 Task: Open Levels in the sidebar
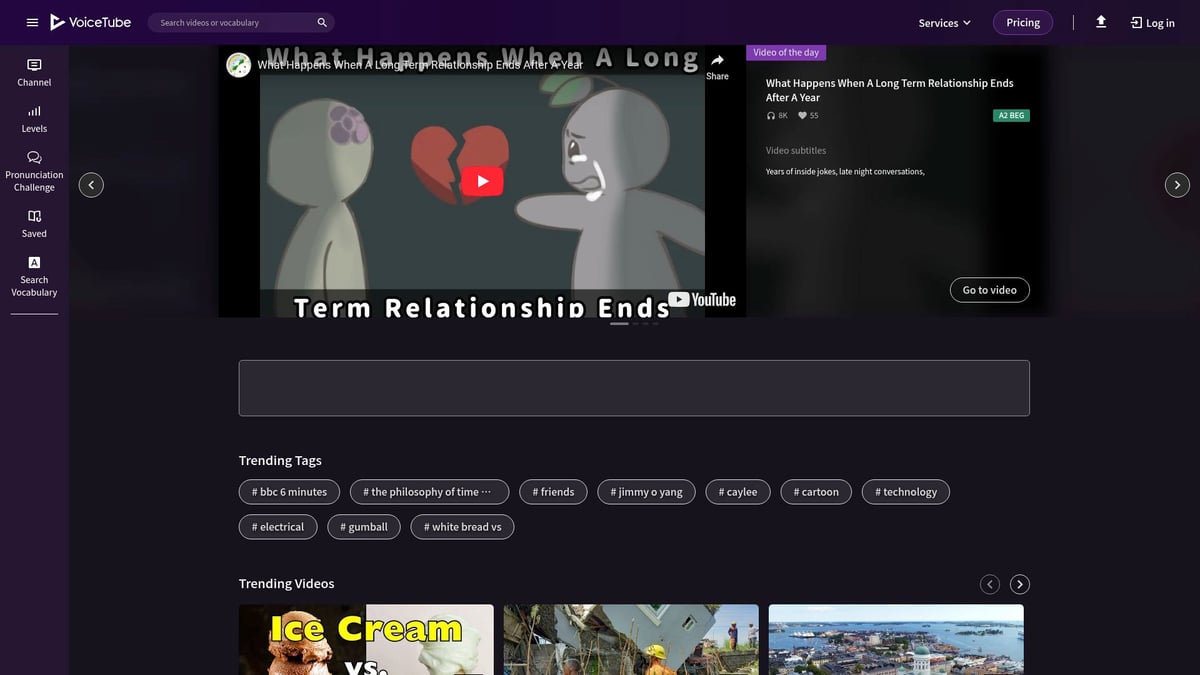(x=34, y=119)
